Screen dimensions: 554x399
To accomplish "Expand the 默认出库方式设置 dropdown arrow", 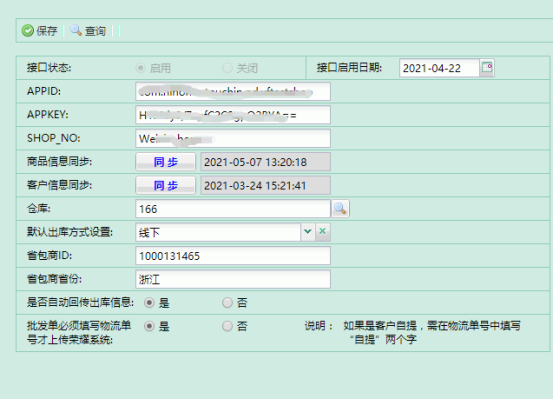I will (x=308, y=231).
